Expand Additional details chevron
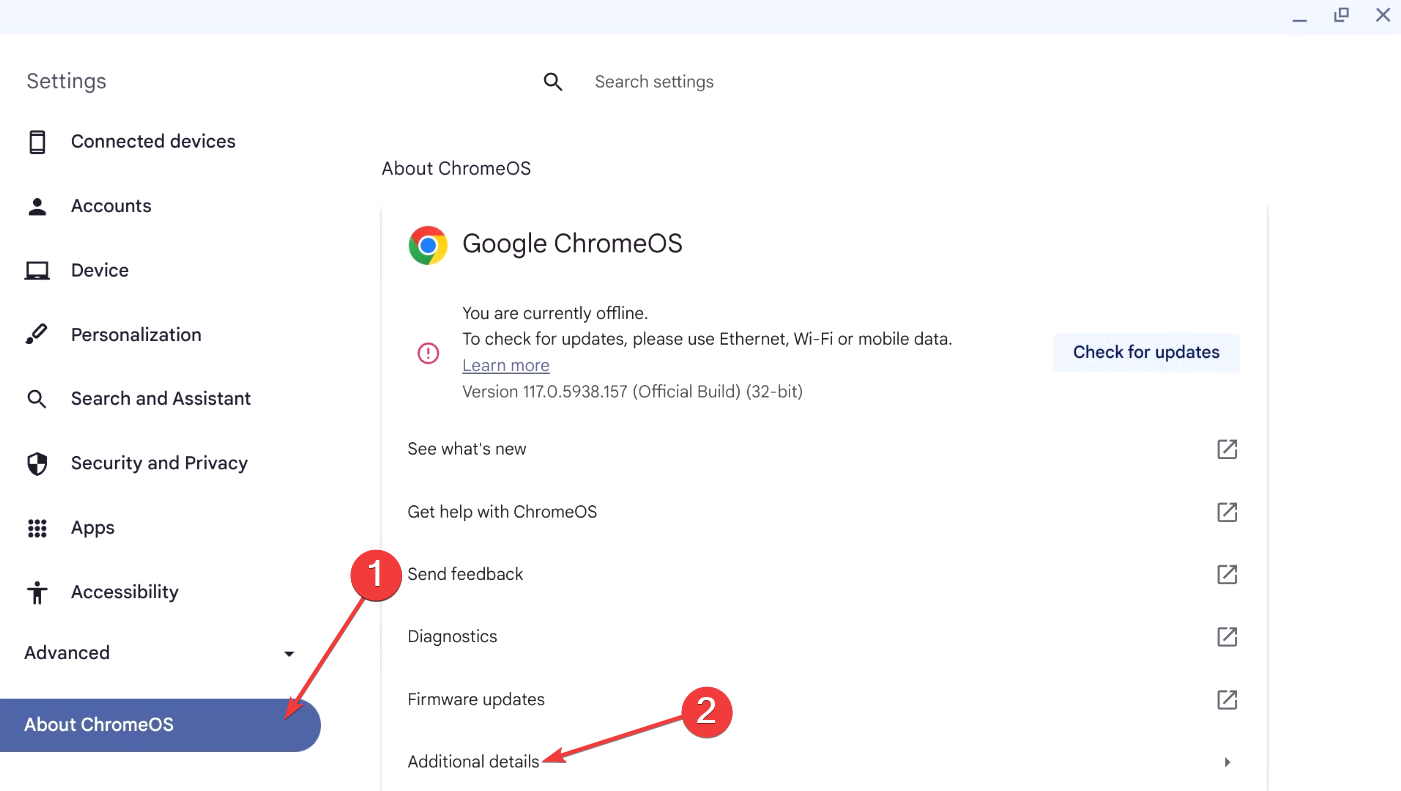 tap(1227, 762)
